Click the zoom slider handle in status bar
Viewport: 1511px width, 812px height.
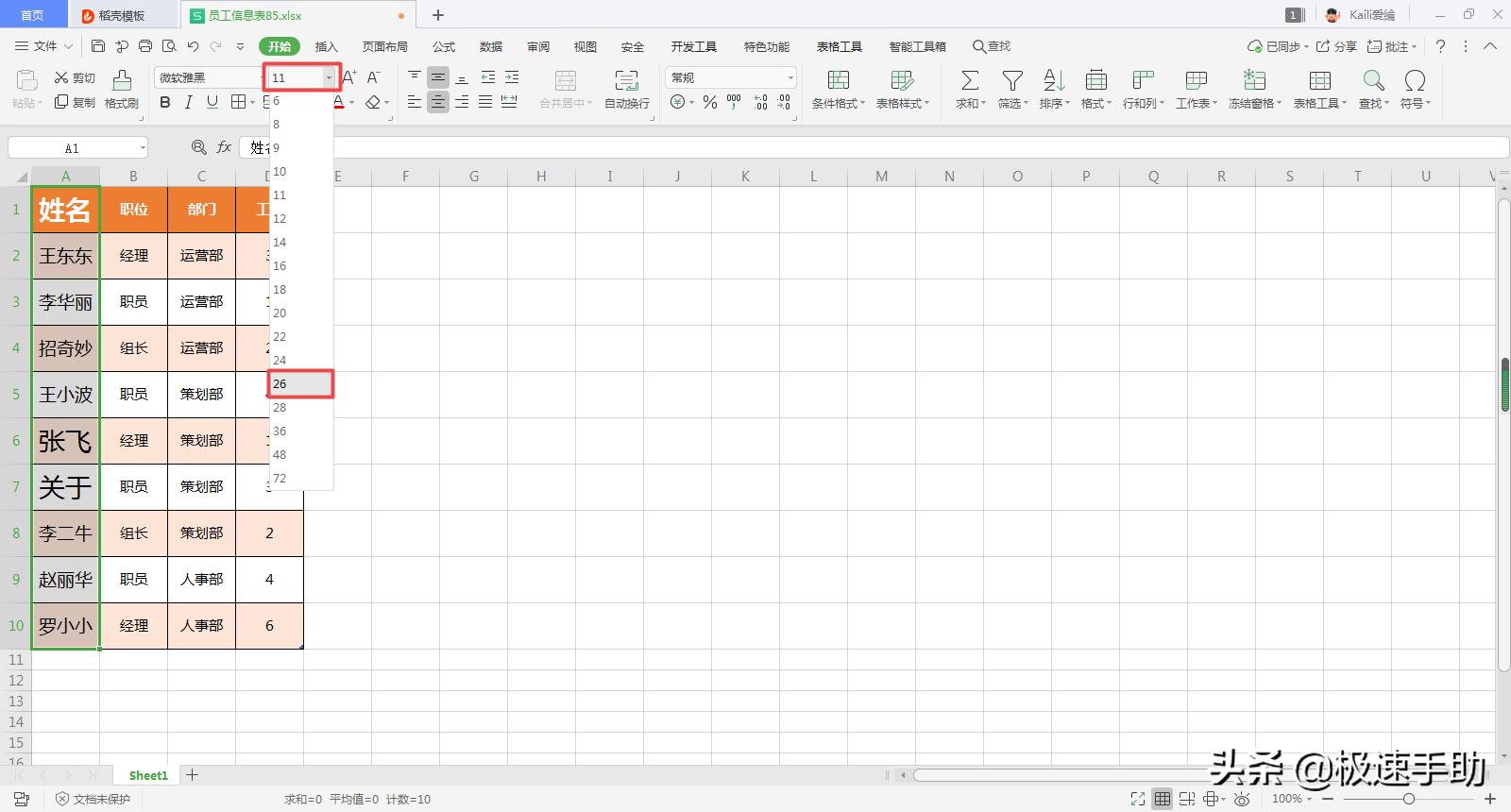[x=1408, y=799]
